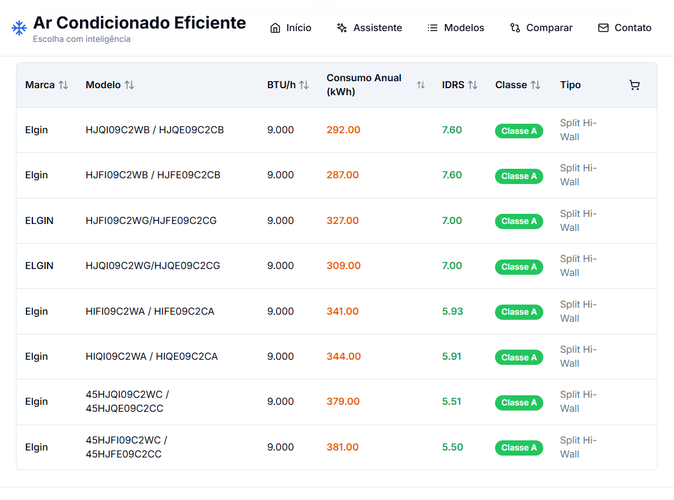Viewport: 674px width, 500px height.
Task: Click IDRS value 5.50
Action: [453, 447]
